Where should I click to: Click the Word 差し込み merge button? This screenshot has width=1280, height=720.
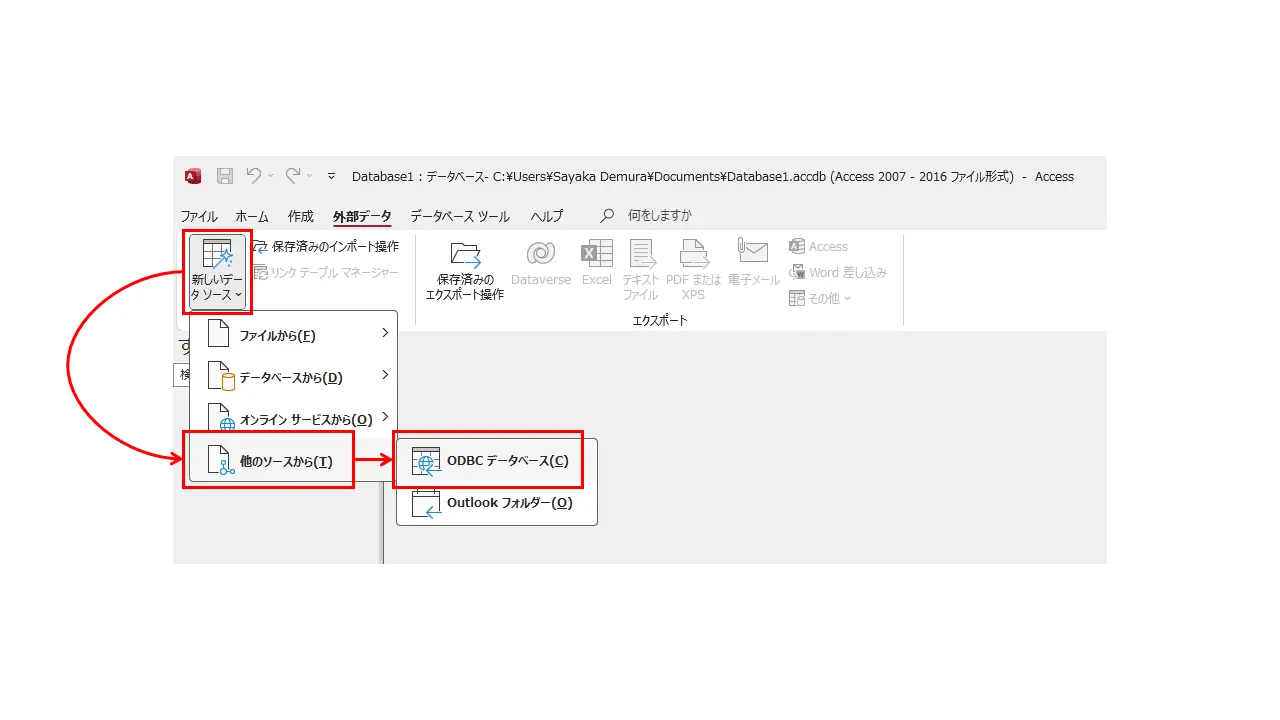(x=837, y=272)
